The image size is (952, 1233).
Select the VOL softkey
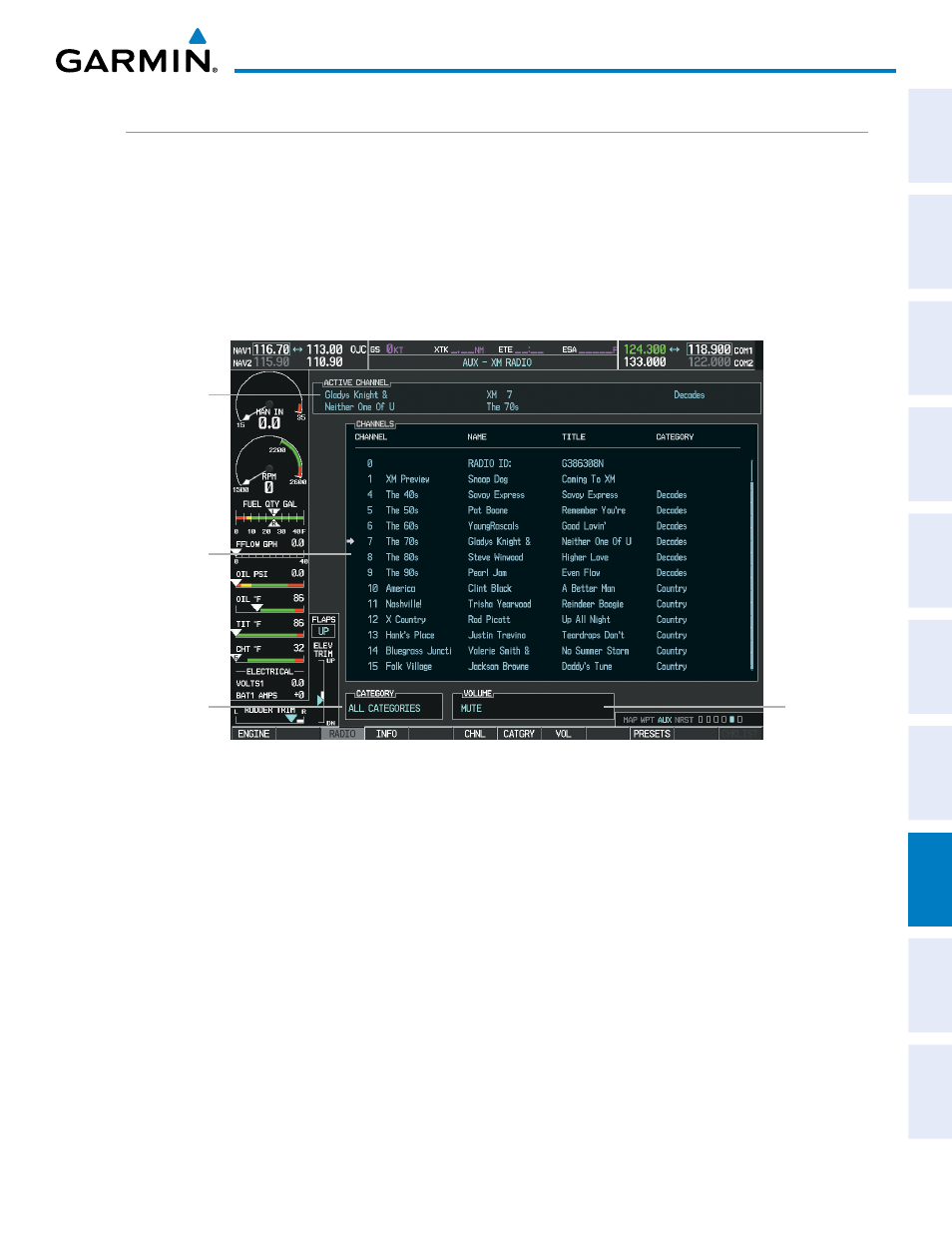[x=564, y=734]
